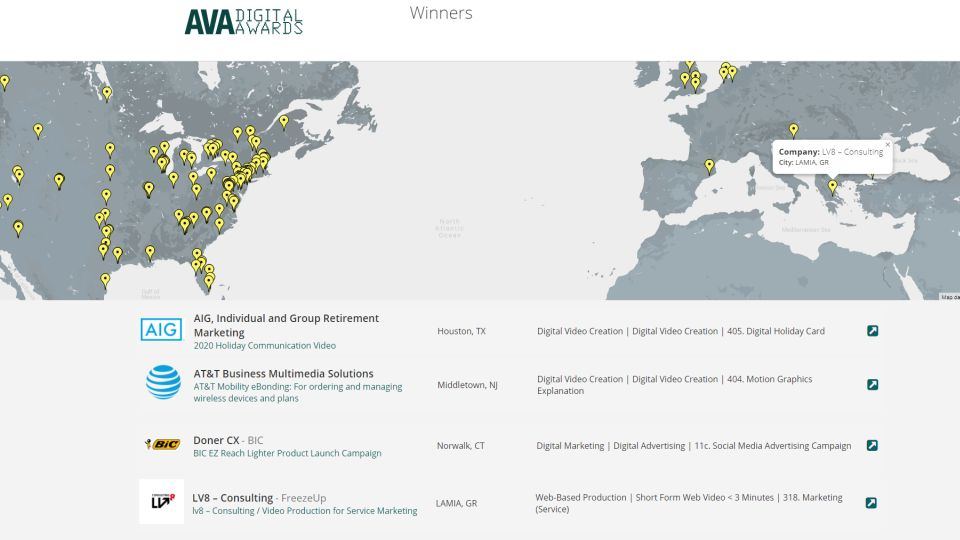Open external link icon for AIG entry
The width and height of the screenshot is (960, 540).
click(872, 331)
